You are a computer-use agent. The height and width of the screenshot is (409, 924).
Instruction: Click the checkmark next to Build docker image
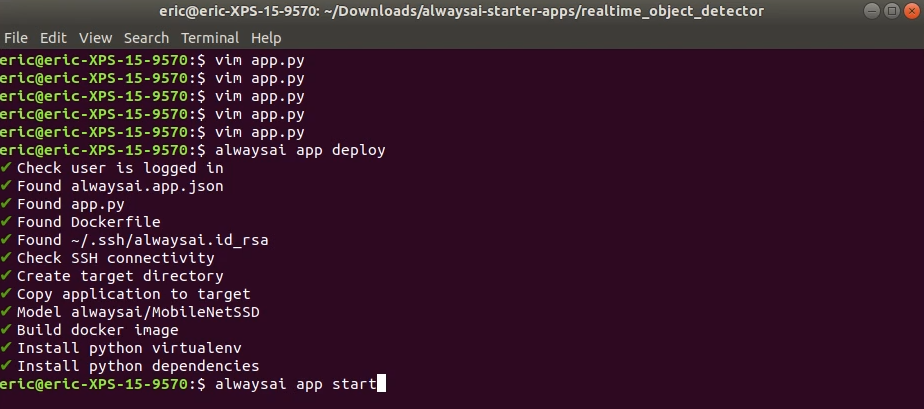click(6, 330)
